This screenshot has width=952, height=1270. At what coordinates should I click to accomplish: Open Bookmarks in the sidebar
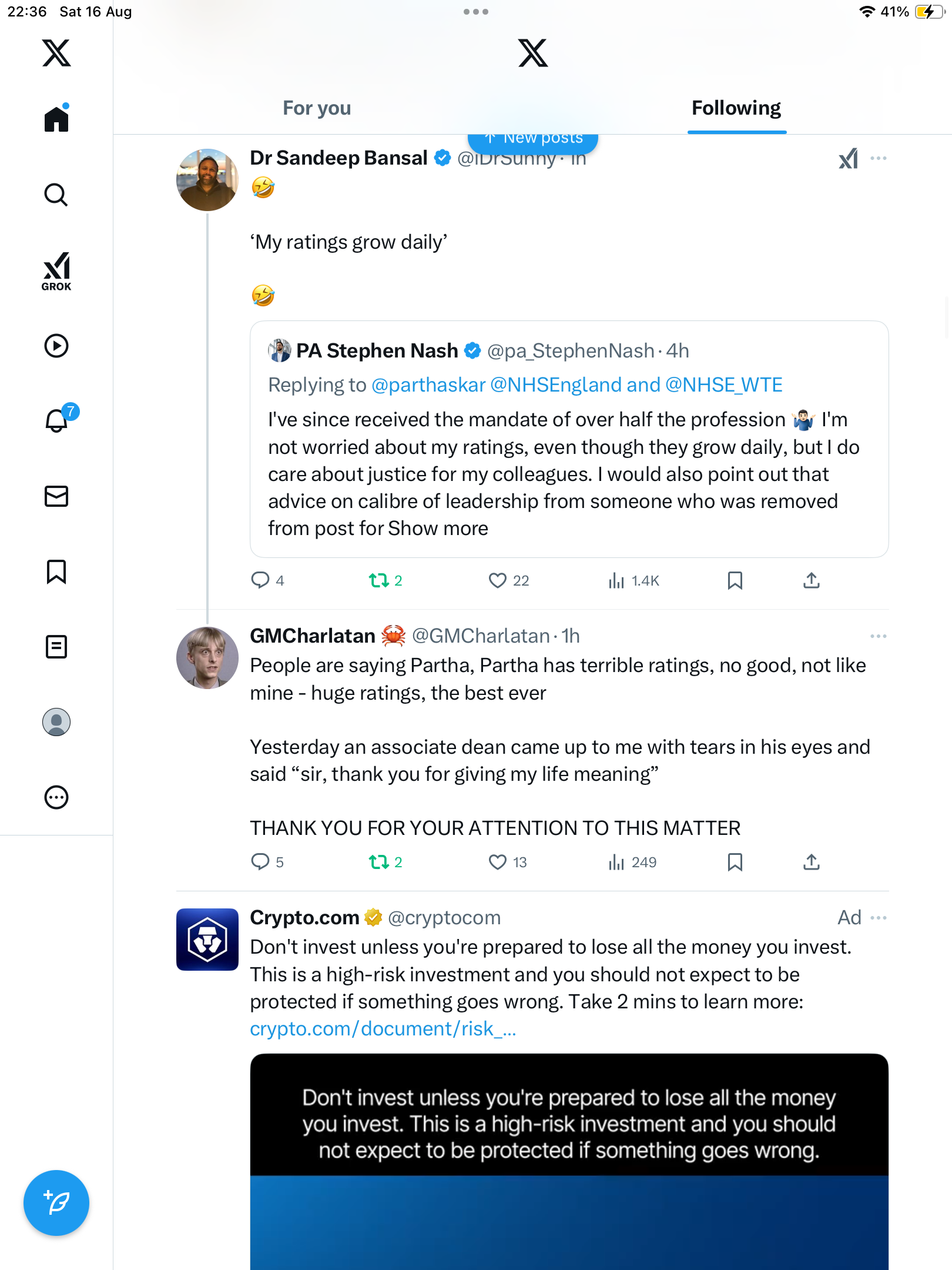[x=56, y=571]
